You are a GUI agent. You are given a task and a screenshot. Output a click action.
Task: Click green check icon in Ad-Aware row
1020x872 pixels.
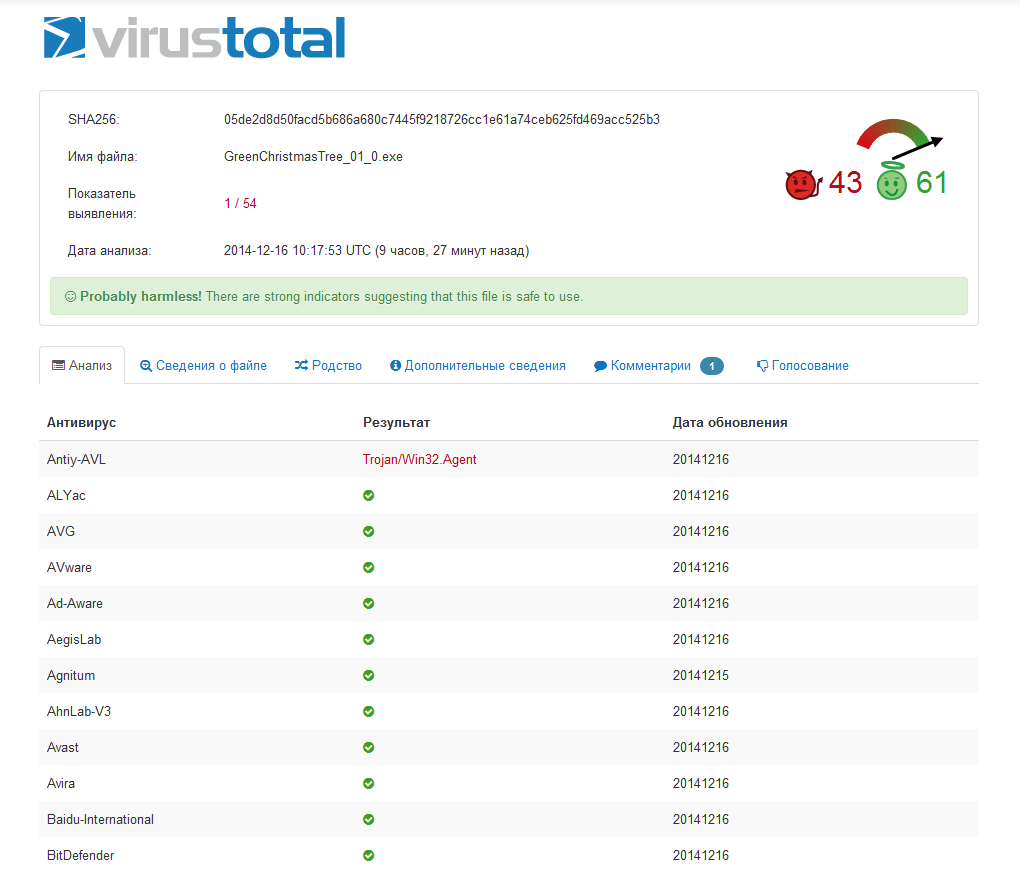pyautogui.click(x=369, y=604)
